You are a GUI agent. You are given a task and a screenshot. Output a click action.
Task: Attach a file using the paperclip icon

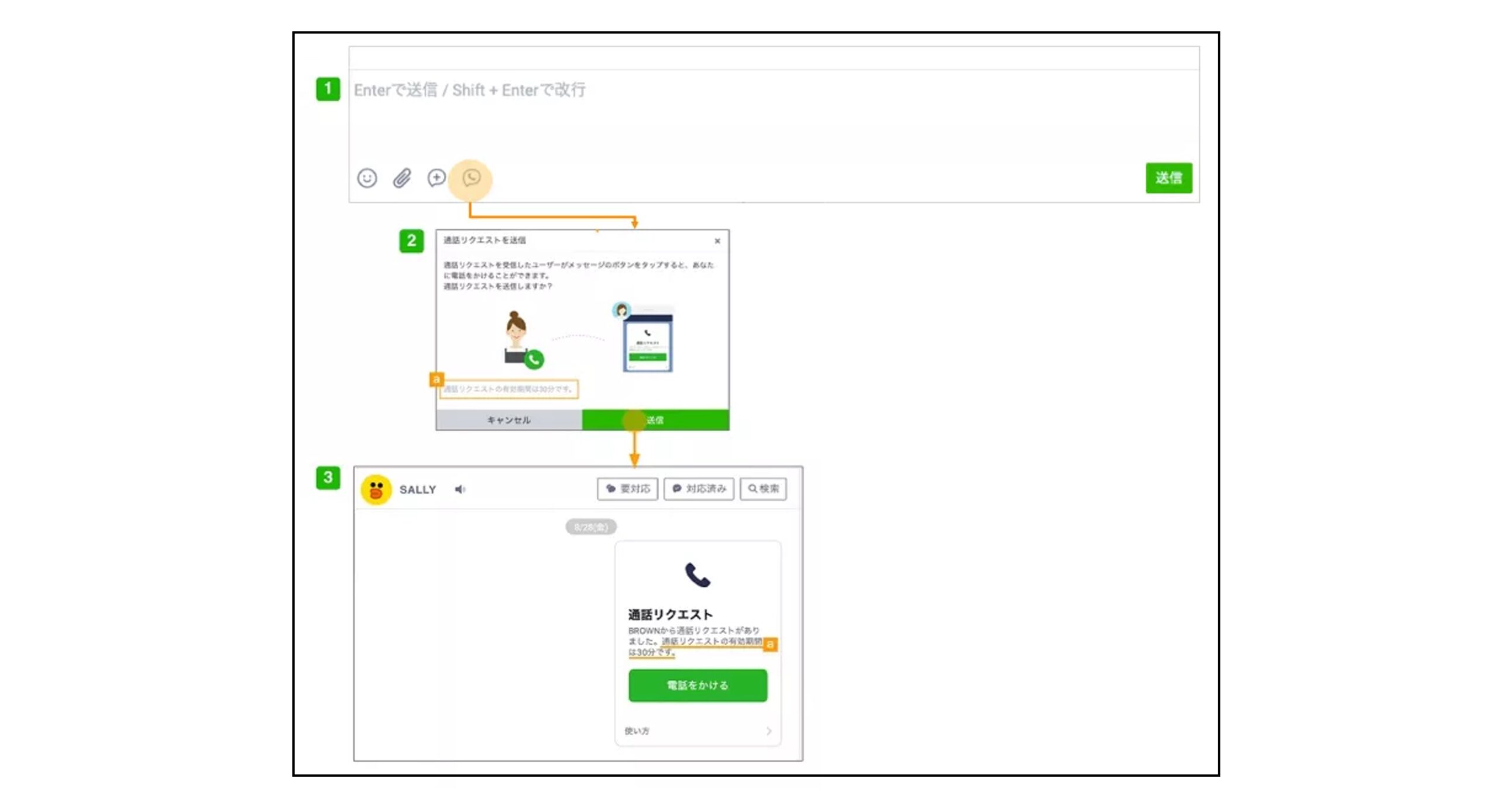(401, 179)
